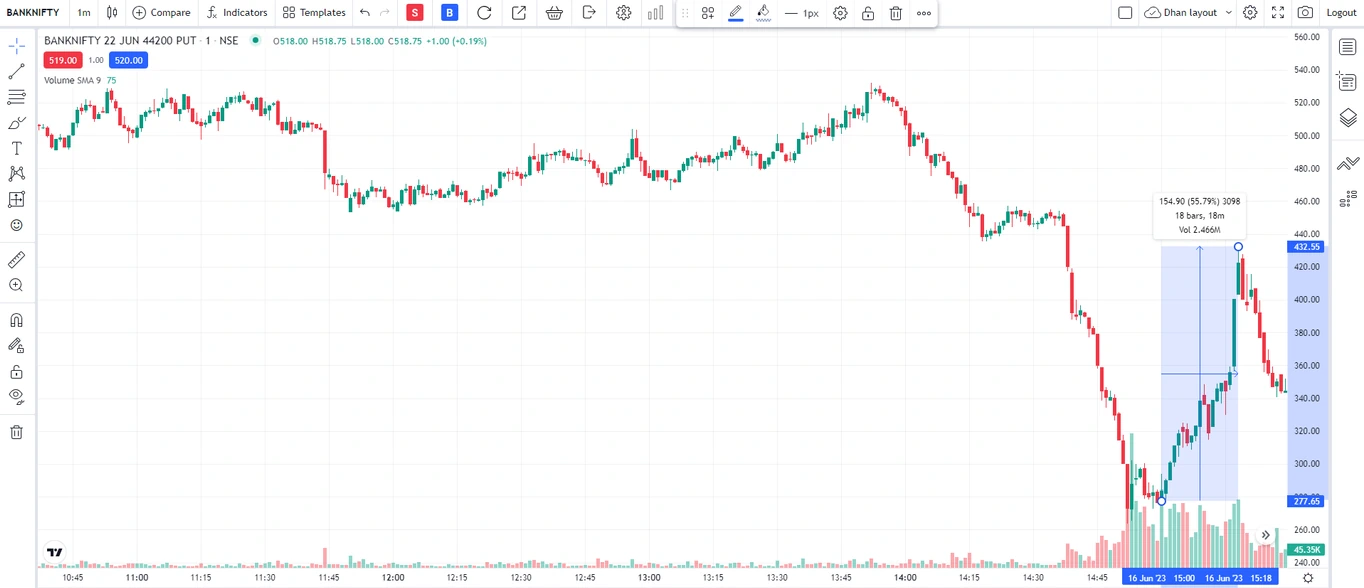Open the emoji icons tool
The image size is (1364, 588).
(16, 225)
